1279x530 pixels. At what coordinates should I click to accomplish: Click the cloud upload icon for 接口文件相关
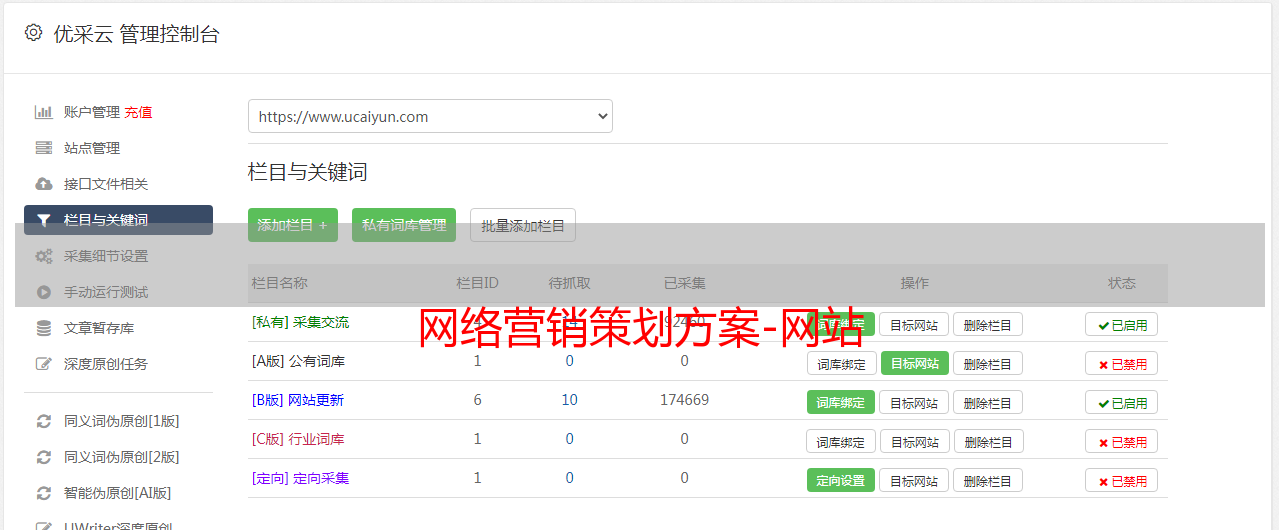point(44,184)
